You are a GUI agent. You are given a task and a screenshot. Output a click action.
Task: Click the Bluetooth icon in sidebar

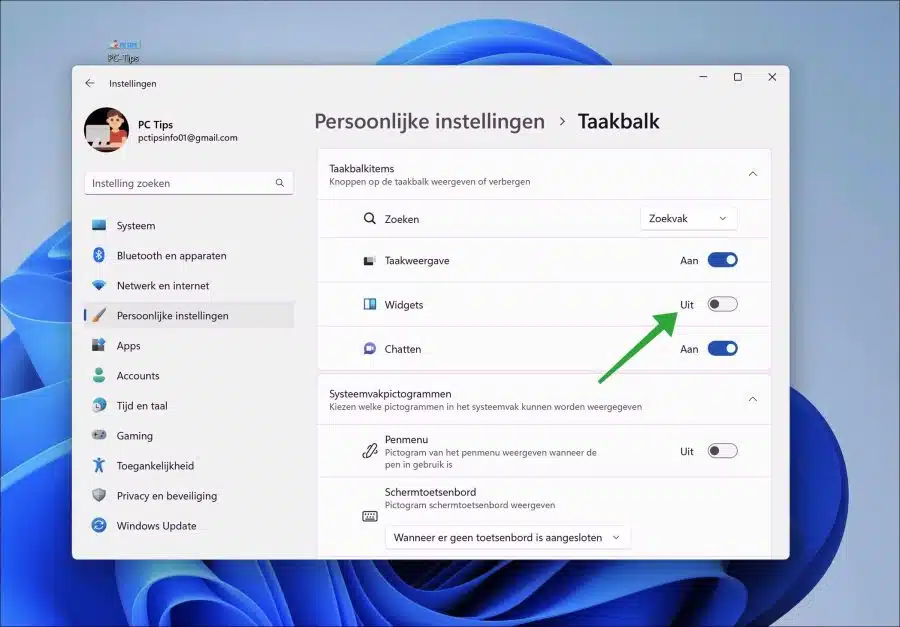[x=99, y=255]
